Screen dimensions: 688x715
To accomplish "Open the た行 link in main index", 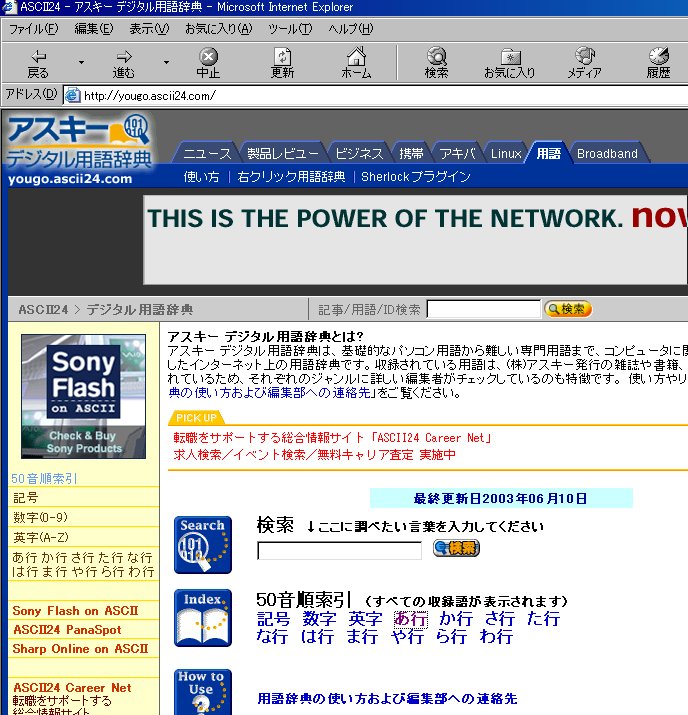I will (x=543, y=619).
